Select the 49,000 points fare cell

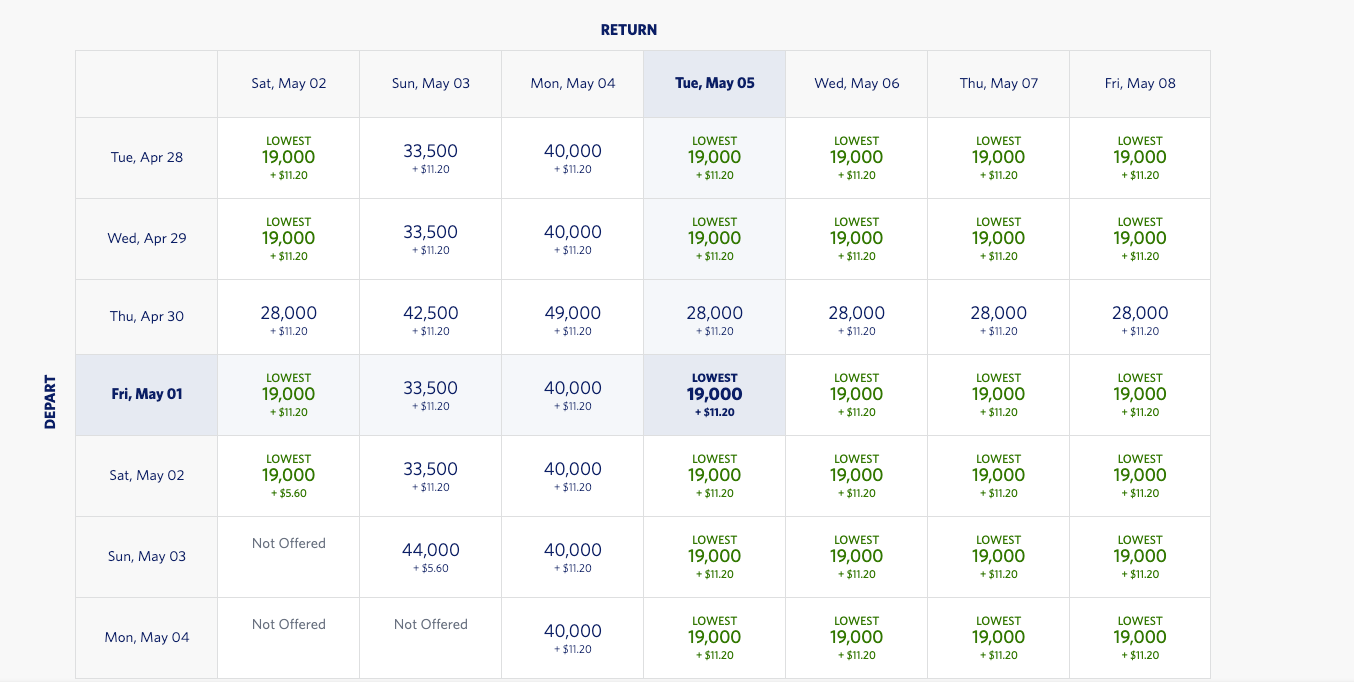[572, 317]
